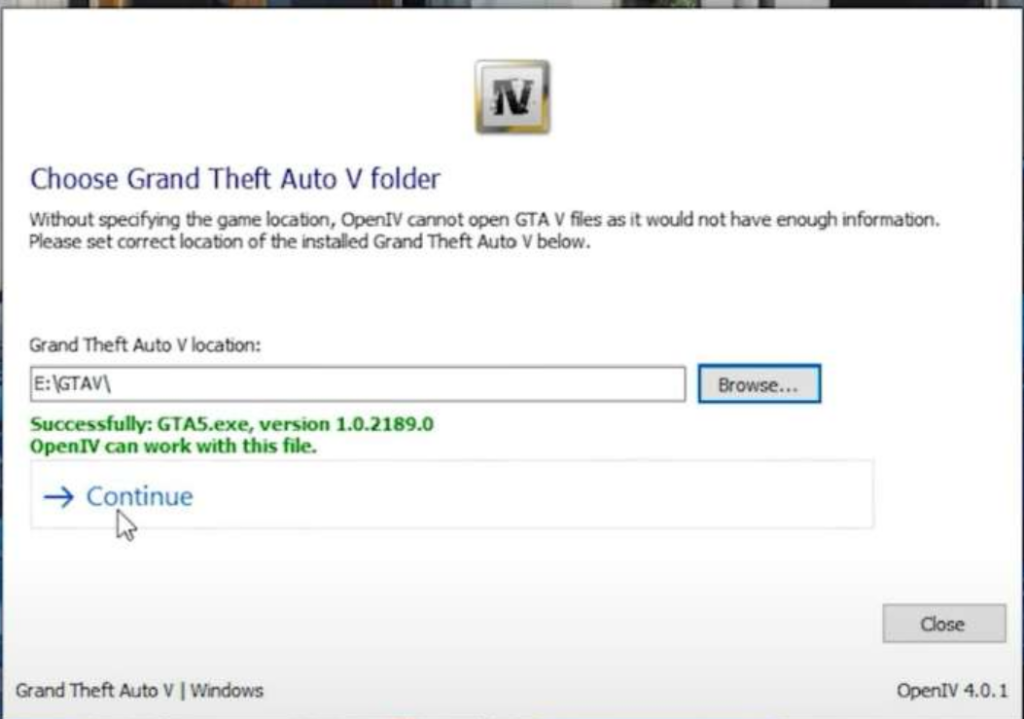The image size is (1024, 719).
Task: Close the dialog with the Close button
Action: 943,623
